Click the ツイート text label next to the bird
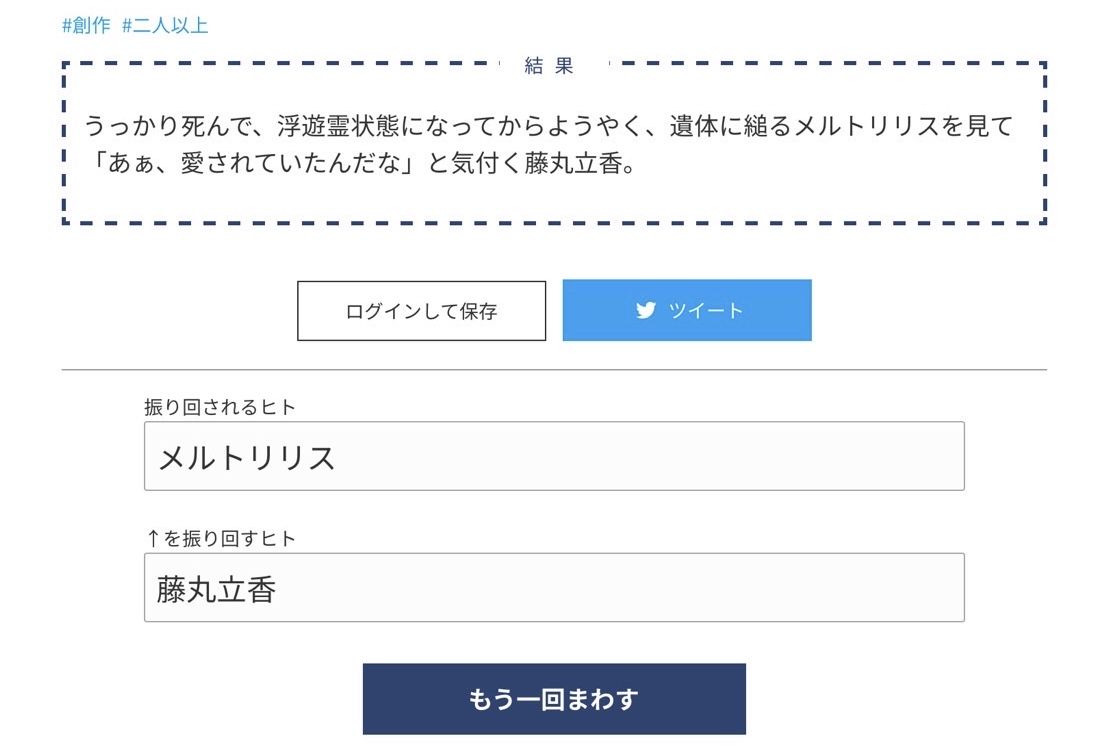Screen dimensions: 1109x748 tap(706, 310)
